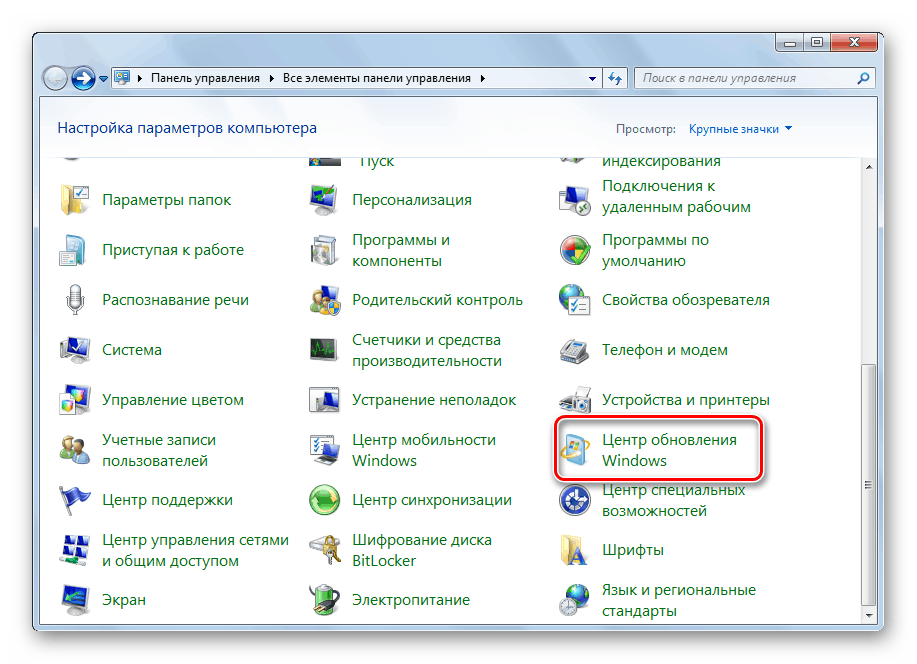Open the Система link

132,350
